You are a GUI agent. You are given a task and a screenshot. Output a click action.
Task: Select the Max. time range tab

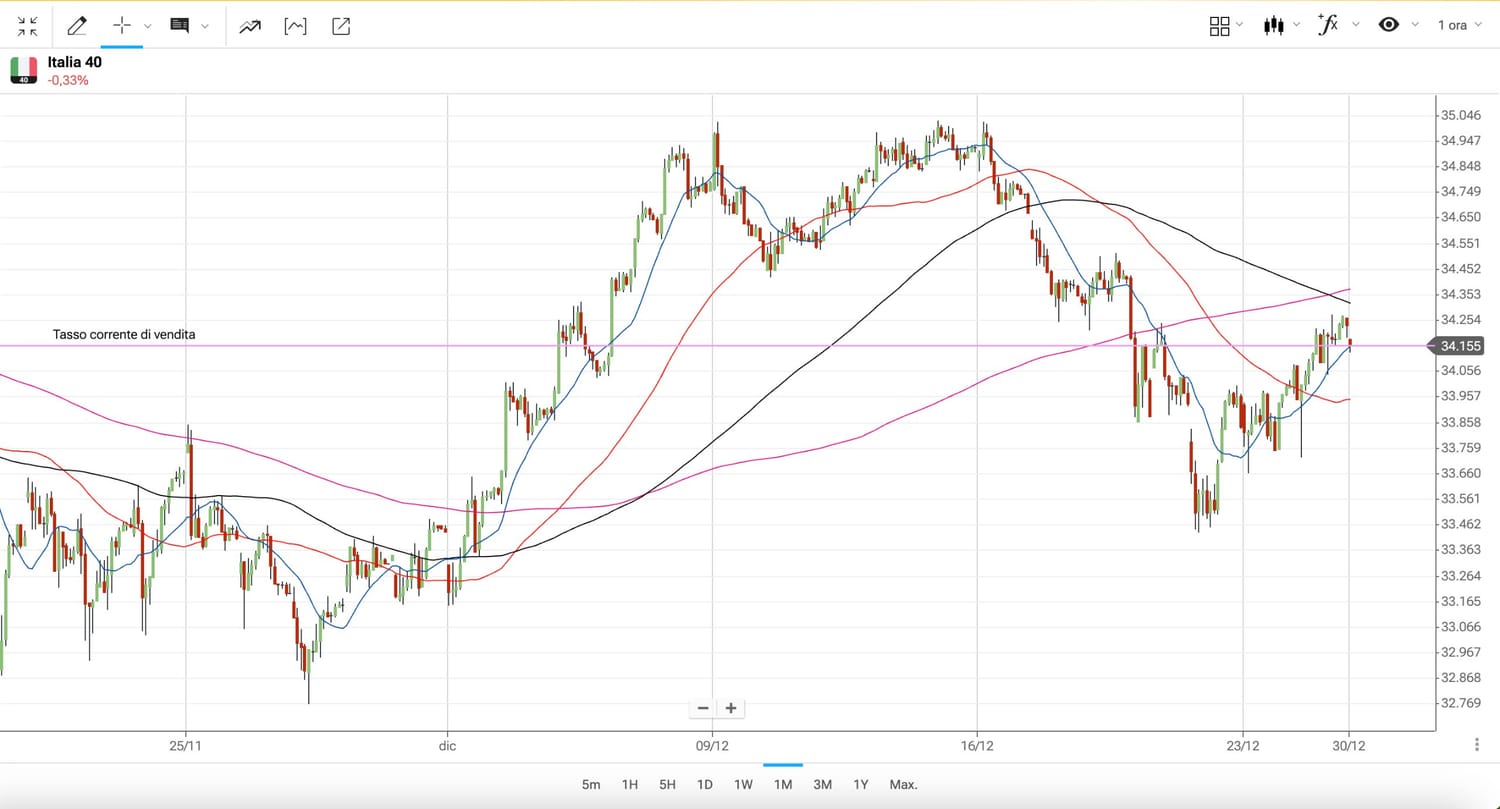click(903, 785)
